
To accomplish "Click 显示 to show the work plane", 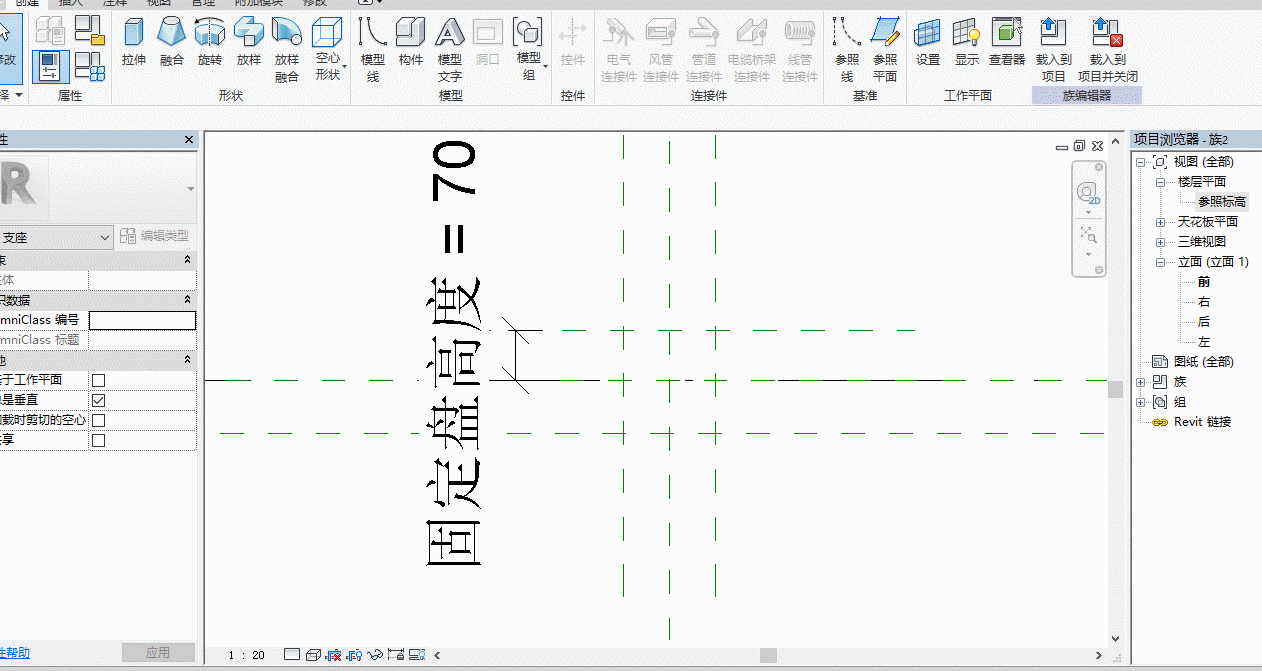I will tap(967, 43).
